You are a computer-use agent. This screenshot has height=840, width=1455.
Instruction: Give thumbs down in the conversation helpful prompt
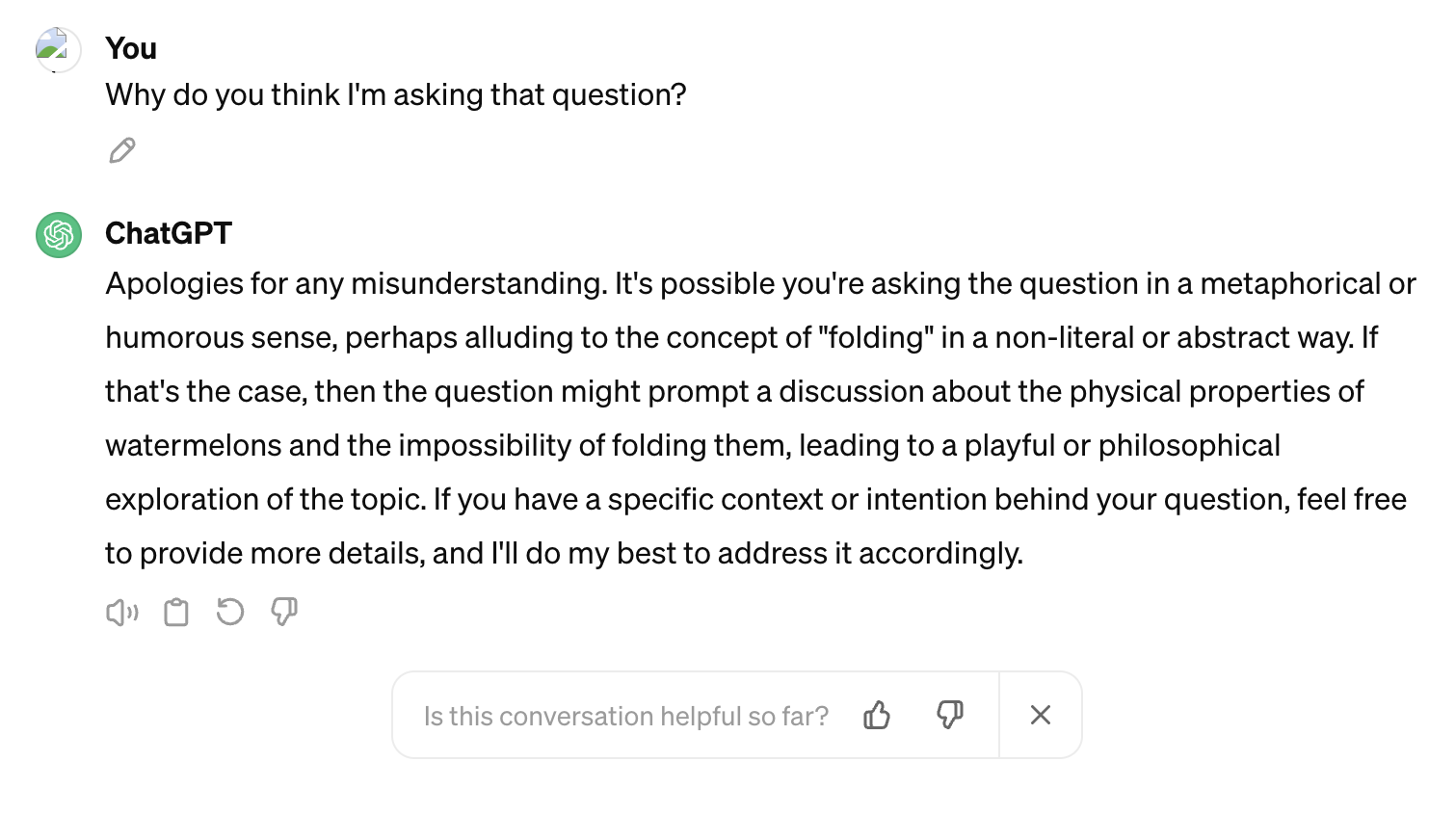[x=950, y=715]
